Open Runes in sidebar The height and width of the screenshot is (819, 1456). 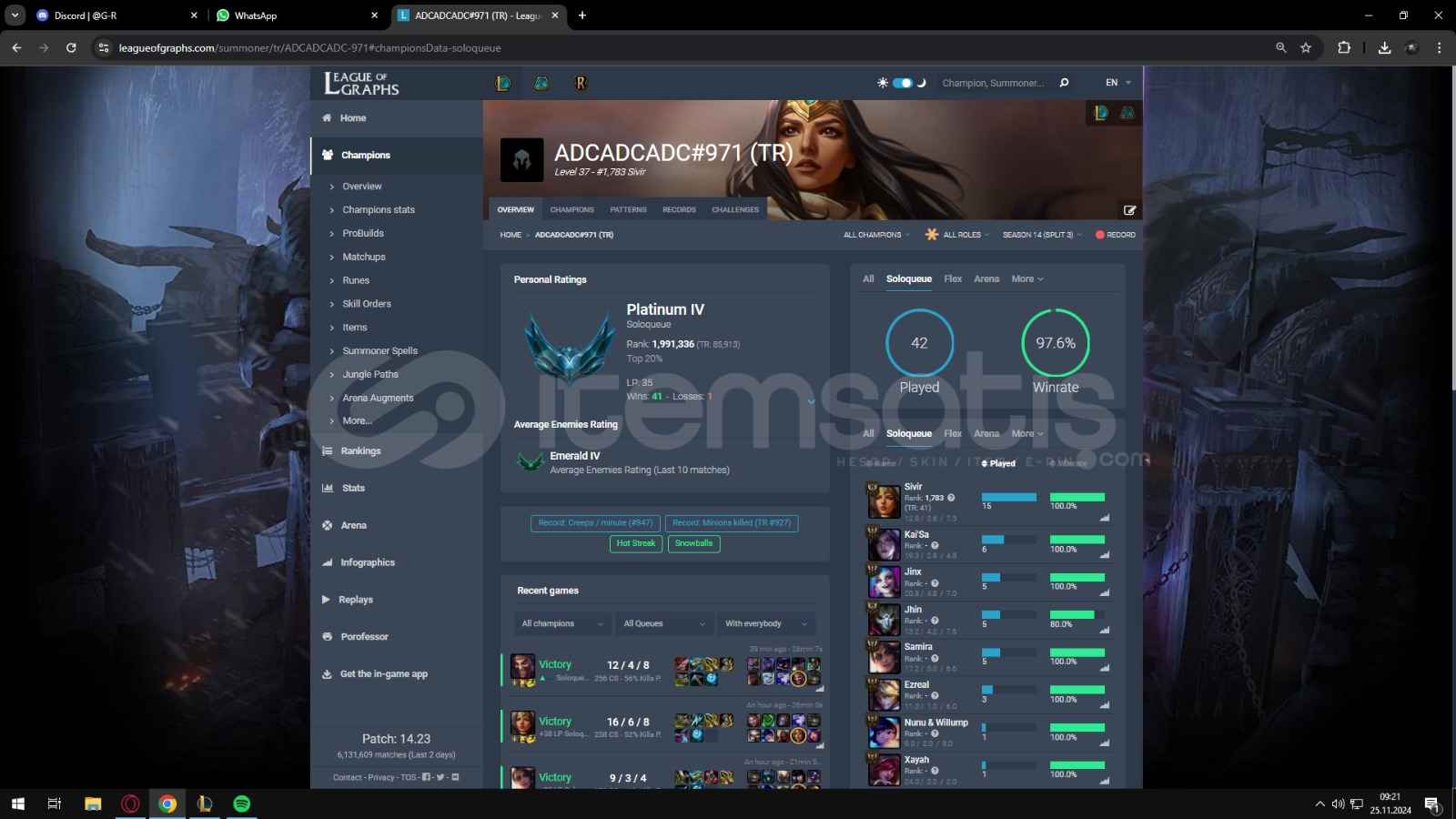(x=356, y=281)
